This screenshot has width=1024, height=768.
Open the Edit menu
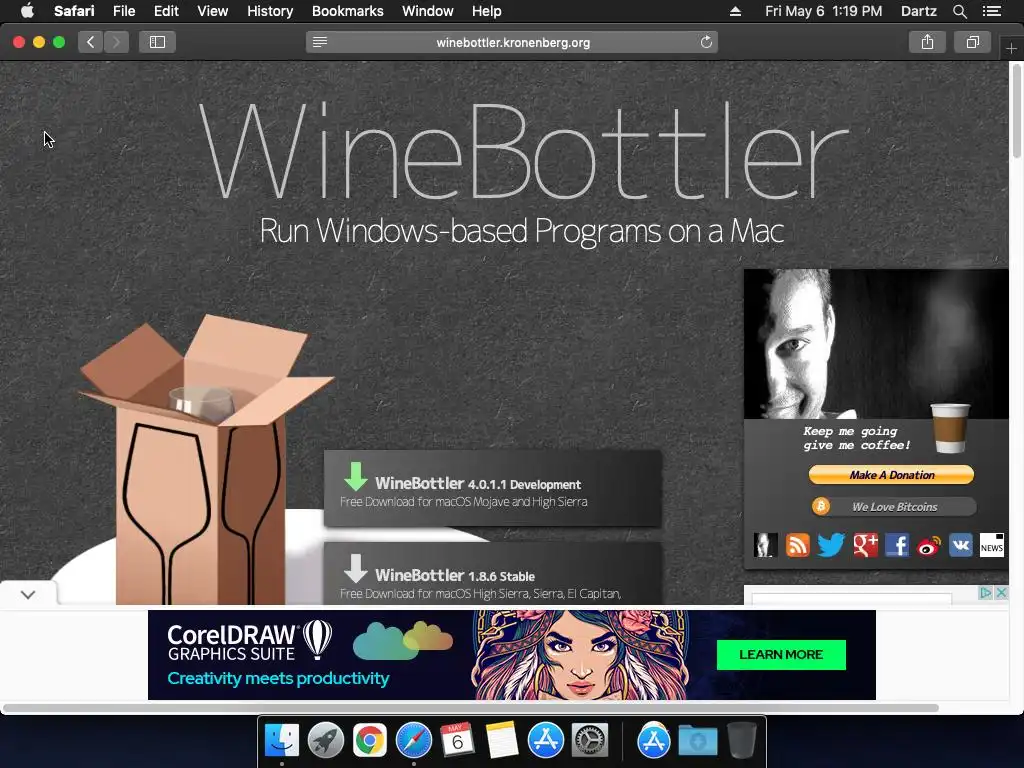click(167, 11)
